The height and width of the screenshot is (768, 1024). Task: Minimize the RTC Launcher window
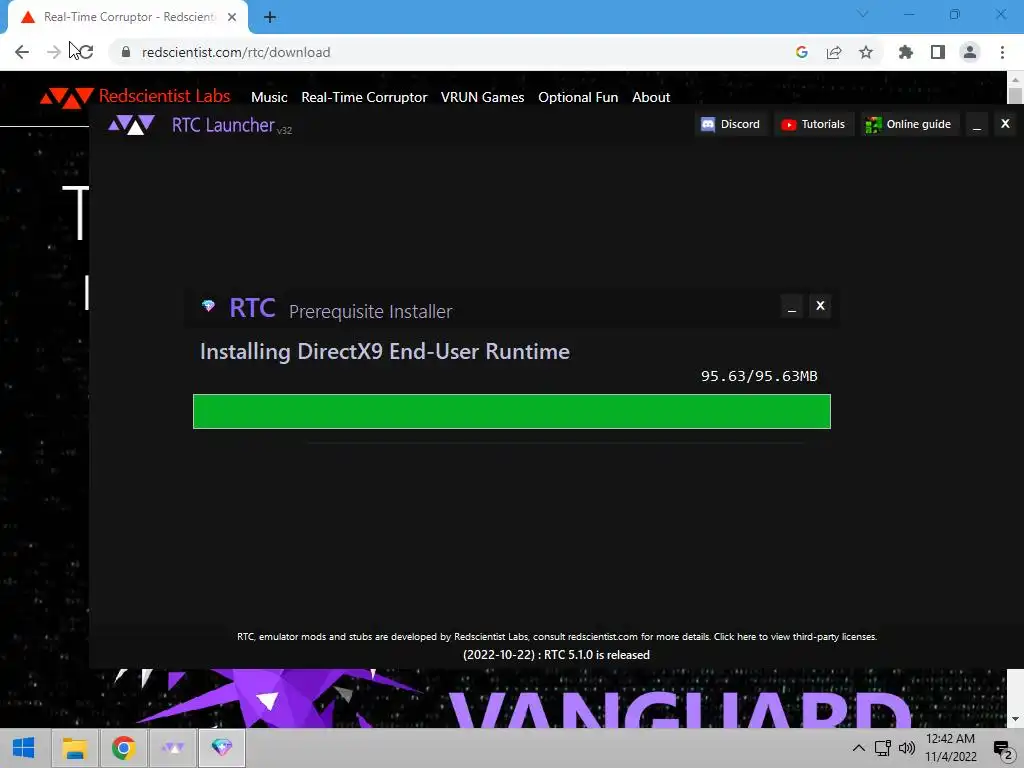click(x=976, y=124)
